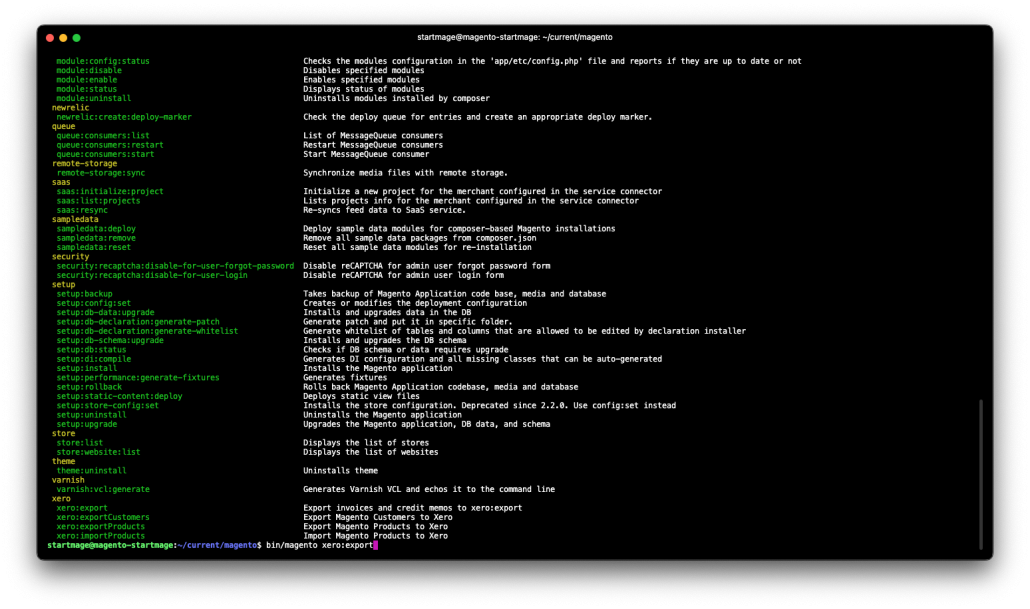Click the 'queue' namespace heading
The width and height of the screenshot is (1030, 609).
click(x=63, y=126)
